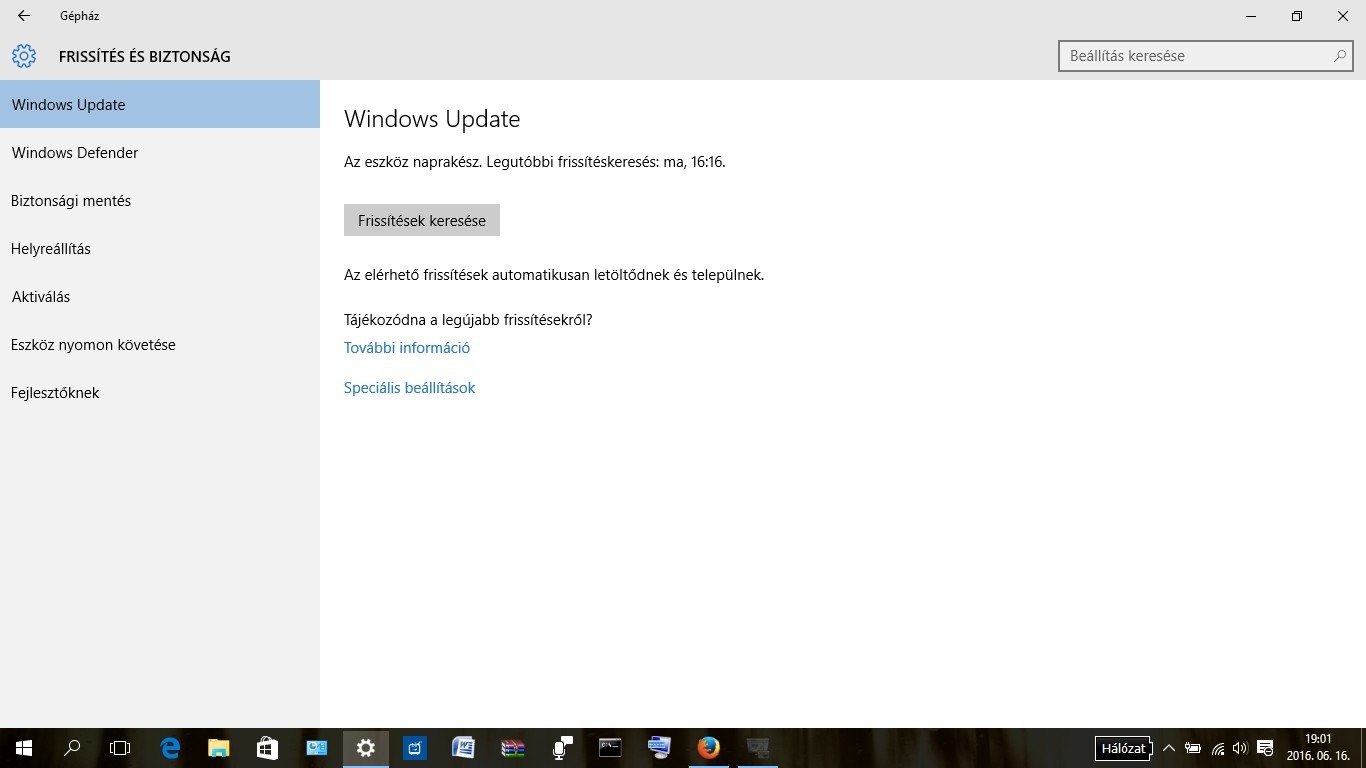The height and width of the screenshot is (768, 1366).
Task: Open Task View on the taskbar
Action: [x=120, y=748]
